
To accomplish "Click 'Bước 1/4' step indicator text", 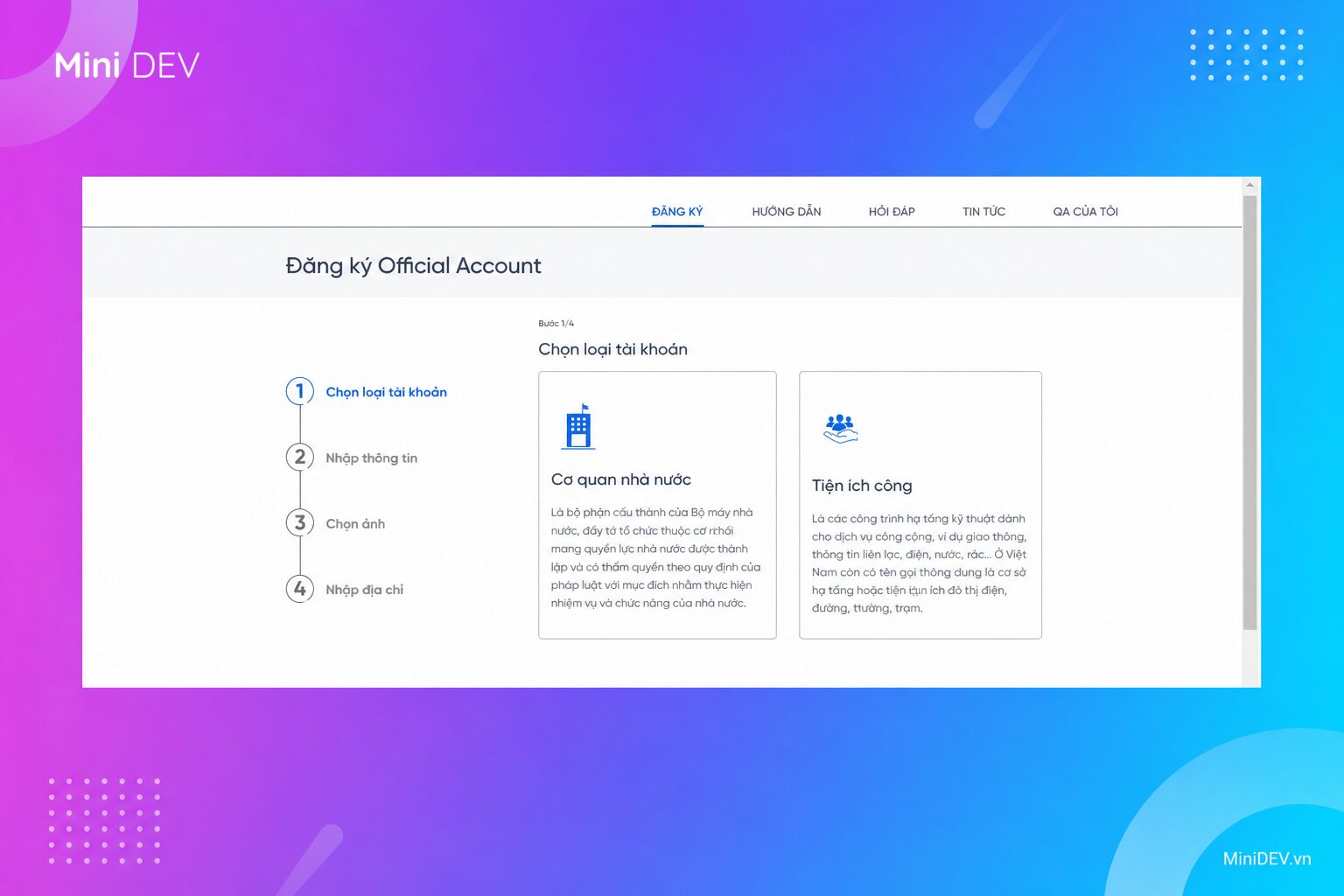I will 556,324.
